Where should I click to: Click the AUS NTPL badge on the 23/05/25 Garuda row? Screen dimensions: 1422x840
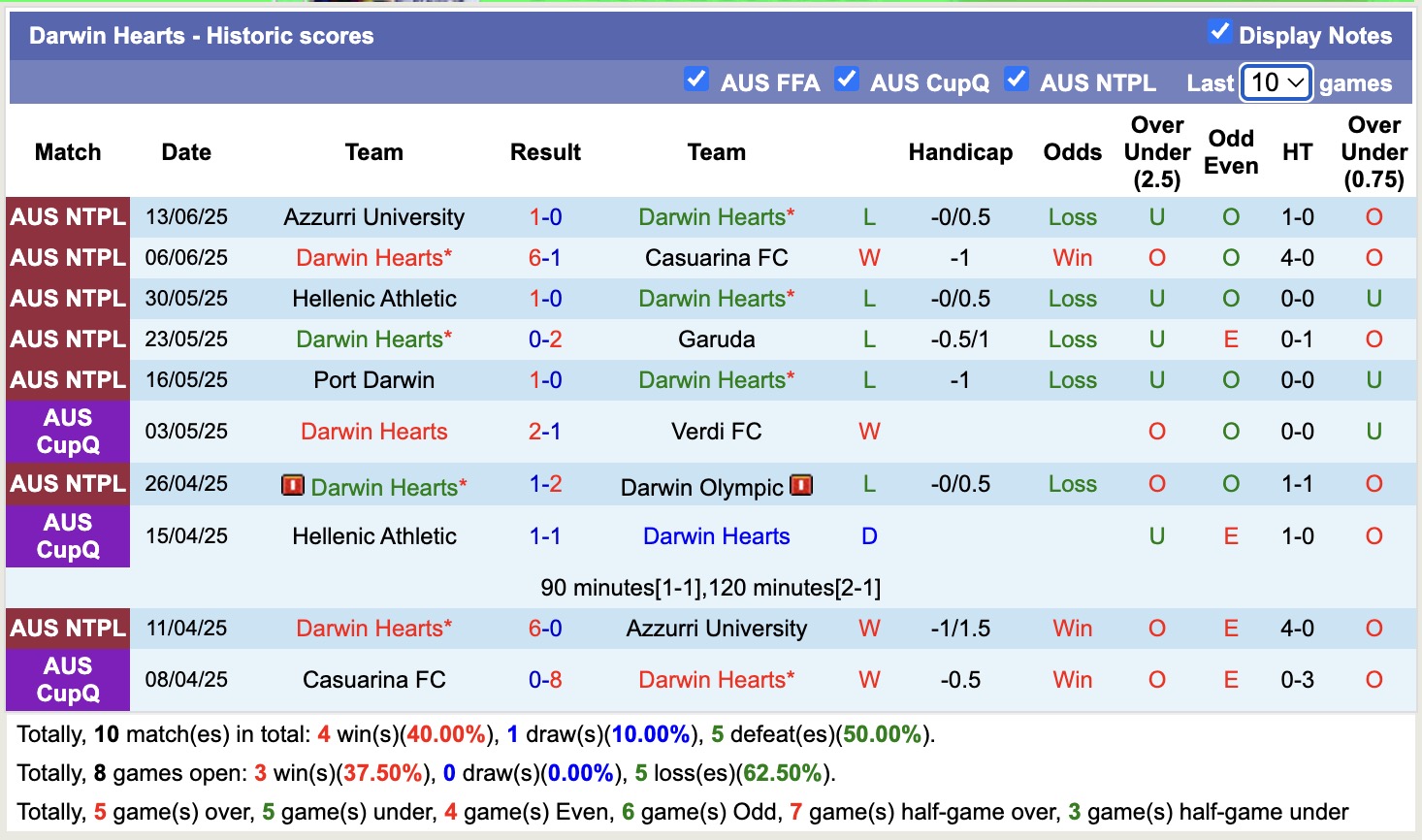pyautogui.click(x=67, y=339)
